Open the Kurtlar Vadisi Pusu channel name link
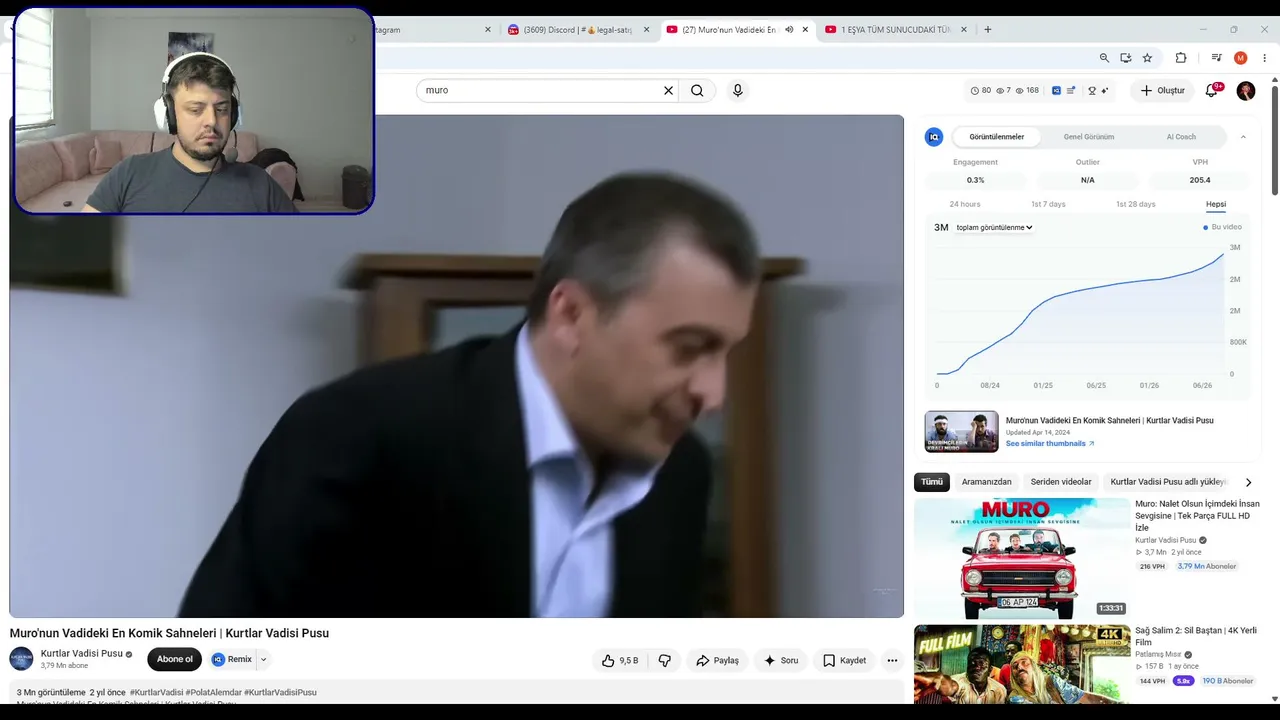The width and height of the screenshot is (1280, 720). coord(82,654)
